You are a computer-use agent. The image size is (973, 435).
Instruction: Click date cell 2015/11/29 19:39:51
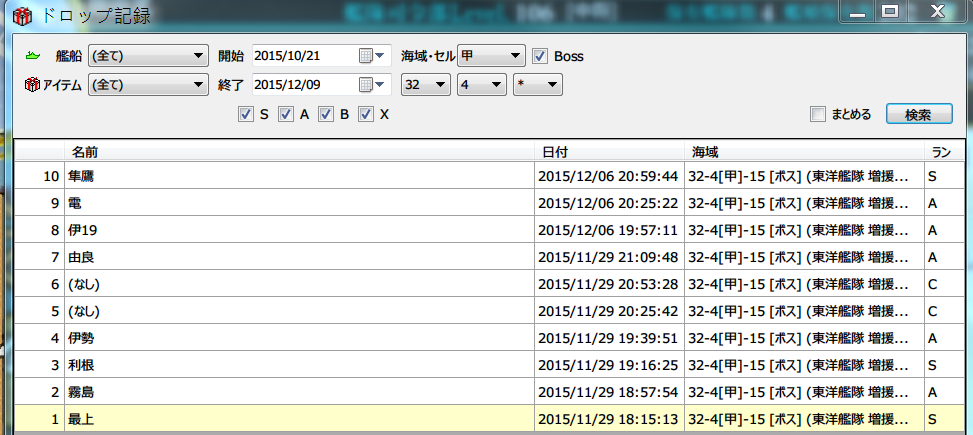608,338
